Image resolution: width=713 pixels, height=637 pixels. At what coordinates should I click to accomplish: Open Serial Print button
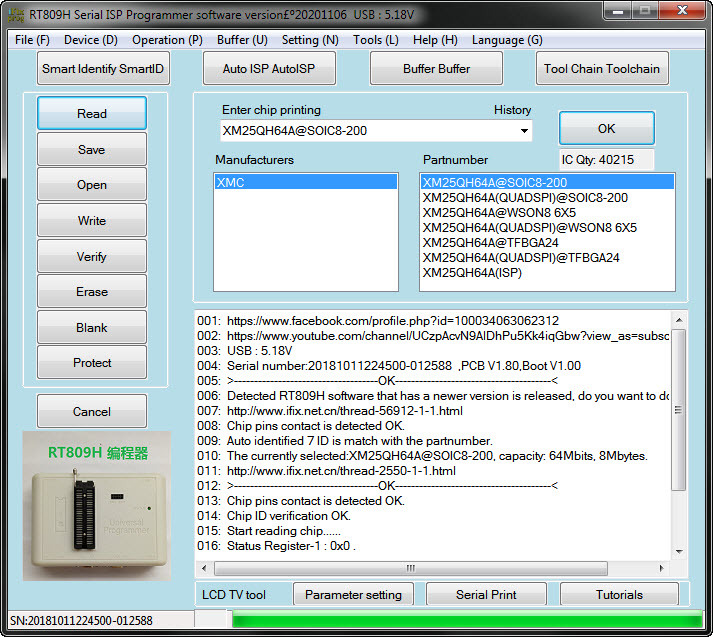pos(486,595)
